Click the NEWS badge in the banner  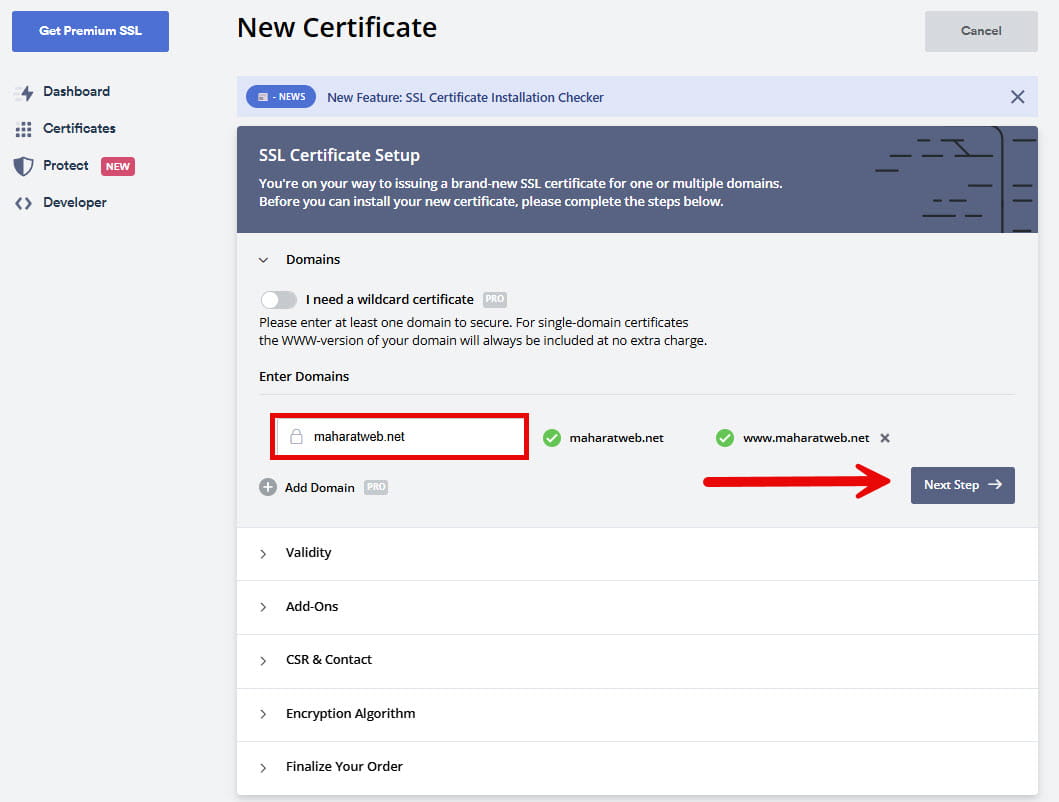pyautogui.click(x=281, y=97)
